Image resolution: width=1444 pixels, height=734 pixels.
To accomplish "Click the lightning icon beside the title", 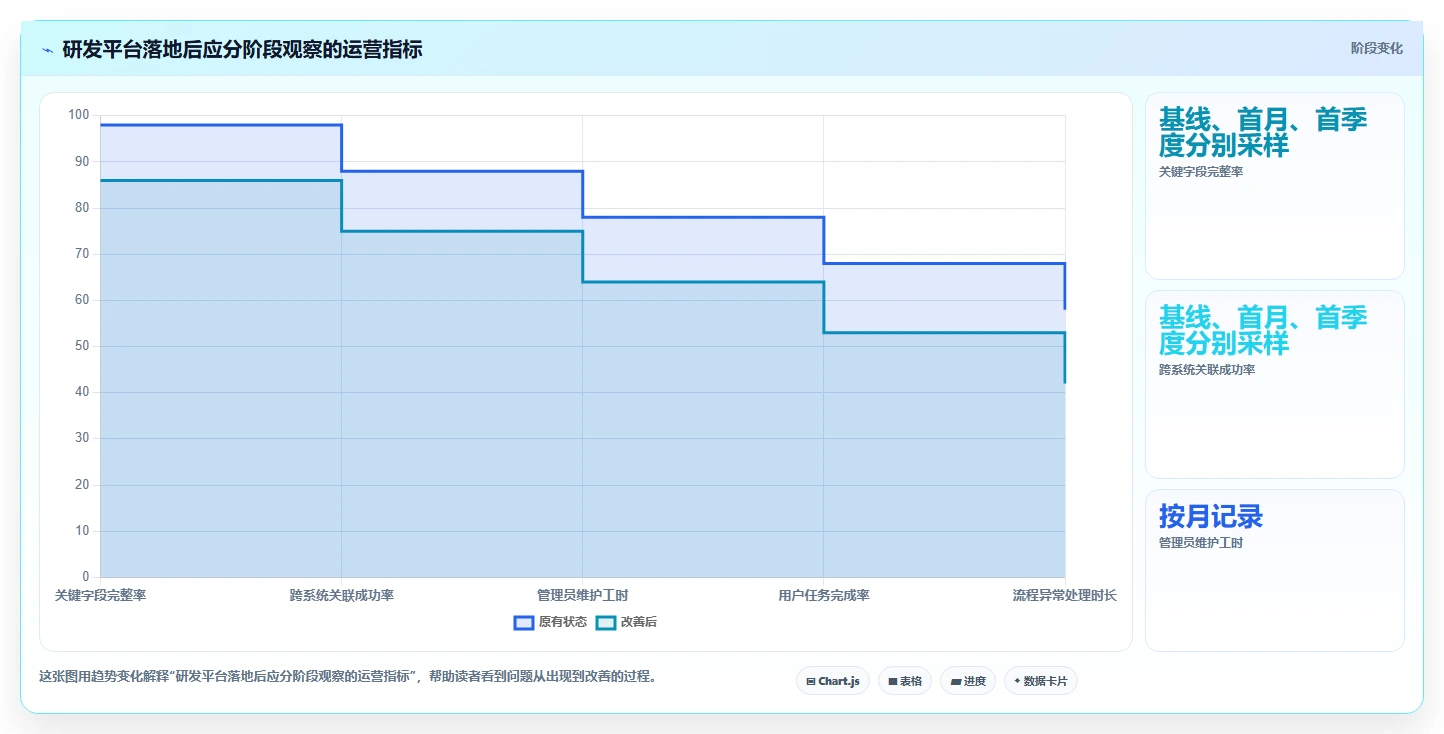I will pos(47,50).
